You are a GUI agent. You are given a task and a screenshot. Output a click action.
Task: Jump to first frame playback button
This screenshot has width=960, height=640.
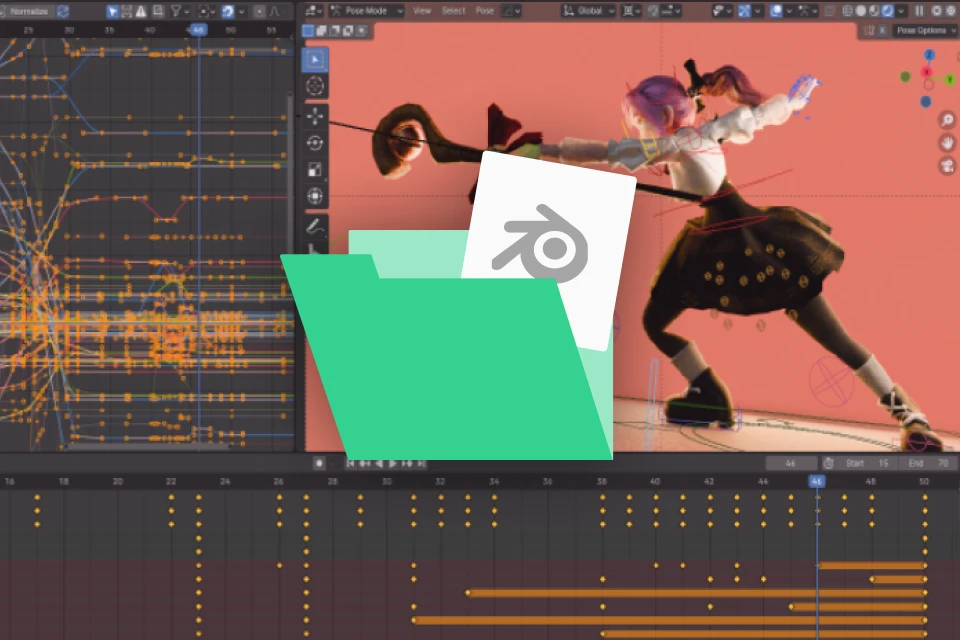click(350, 464)
